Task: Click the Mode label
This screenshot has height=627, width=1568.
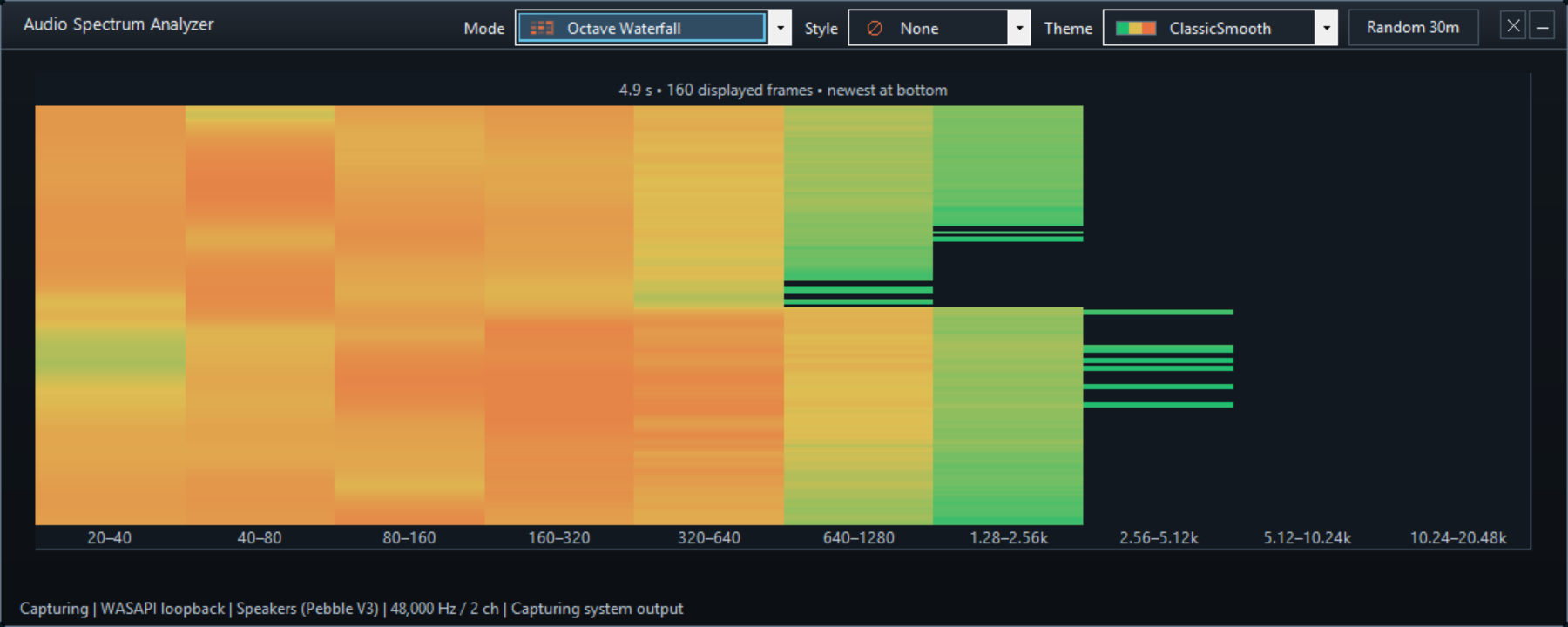Action: [484, 29]
